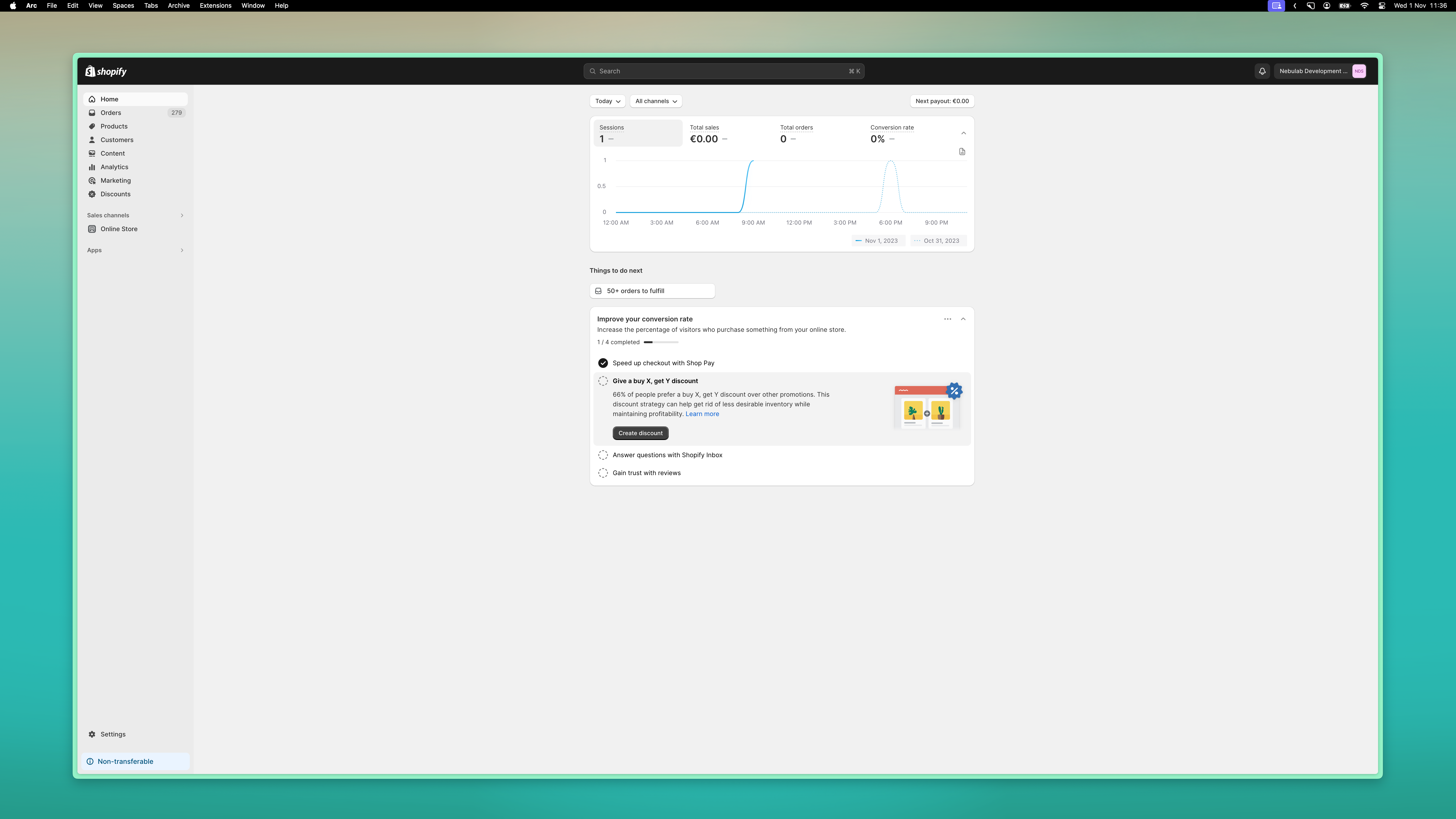This screenshot has height=819, width=1456.
Task: Click the purple screen sharing icon in the menu bar
Action: coord(1276,6)
